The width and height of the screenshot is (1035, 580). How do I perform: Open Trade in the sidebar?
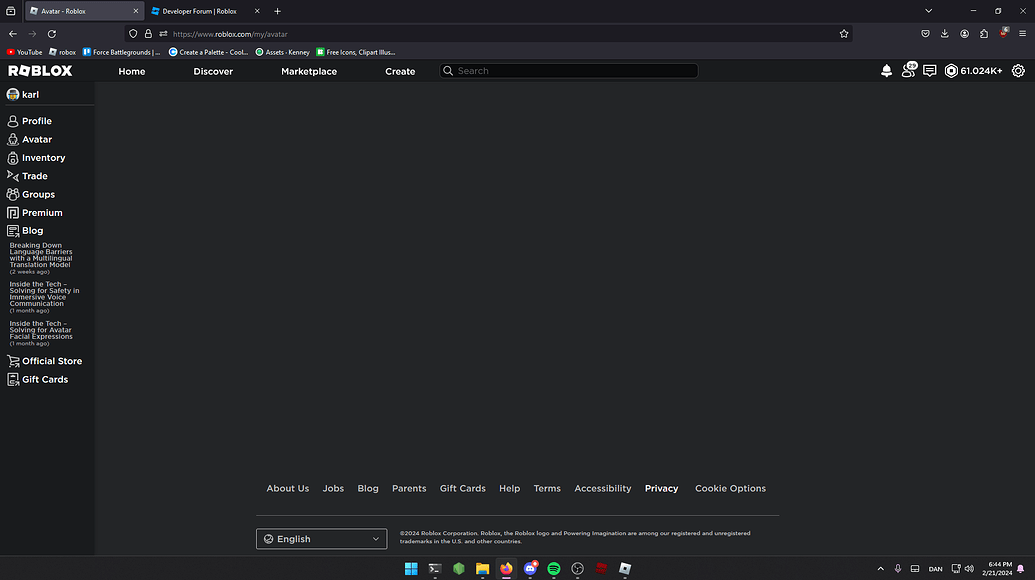28,176
